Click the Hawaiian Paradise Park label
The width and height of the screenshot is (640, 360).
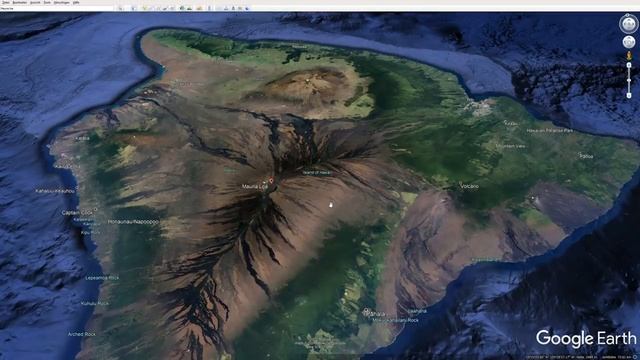(549, 131)
